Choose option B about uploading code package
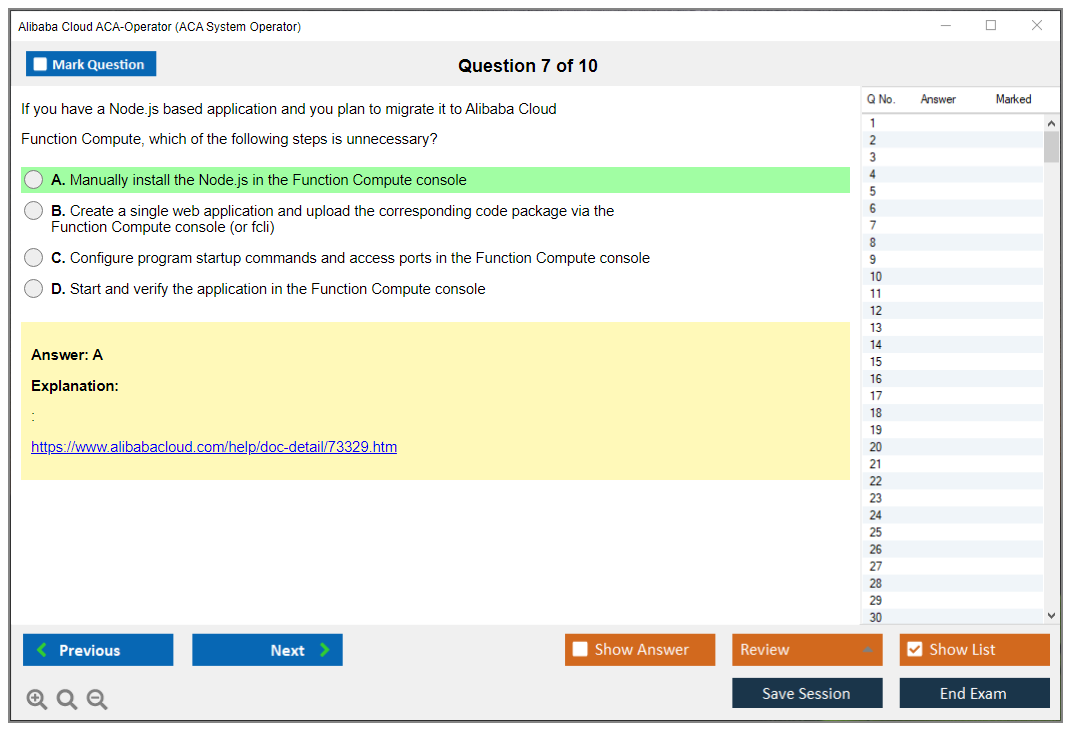Screen dimensions: 1075x735 [x=34, y=211]
